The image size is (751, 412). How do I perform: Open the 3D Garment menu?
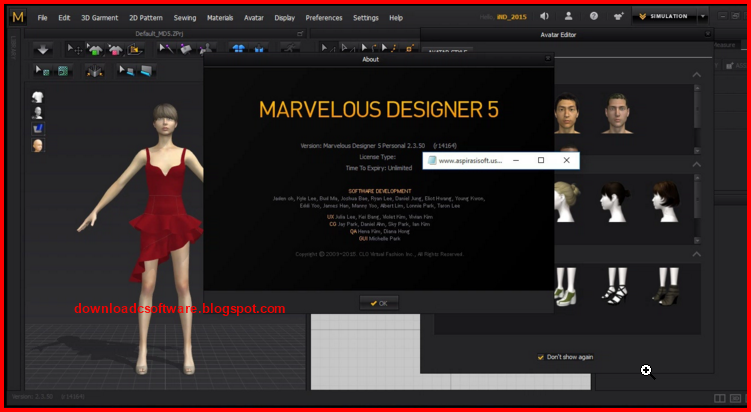coord(100,18)
